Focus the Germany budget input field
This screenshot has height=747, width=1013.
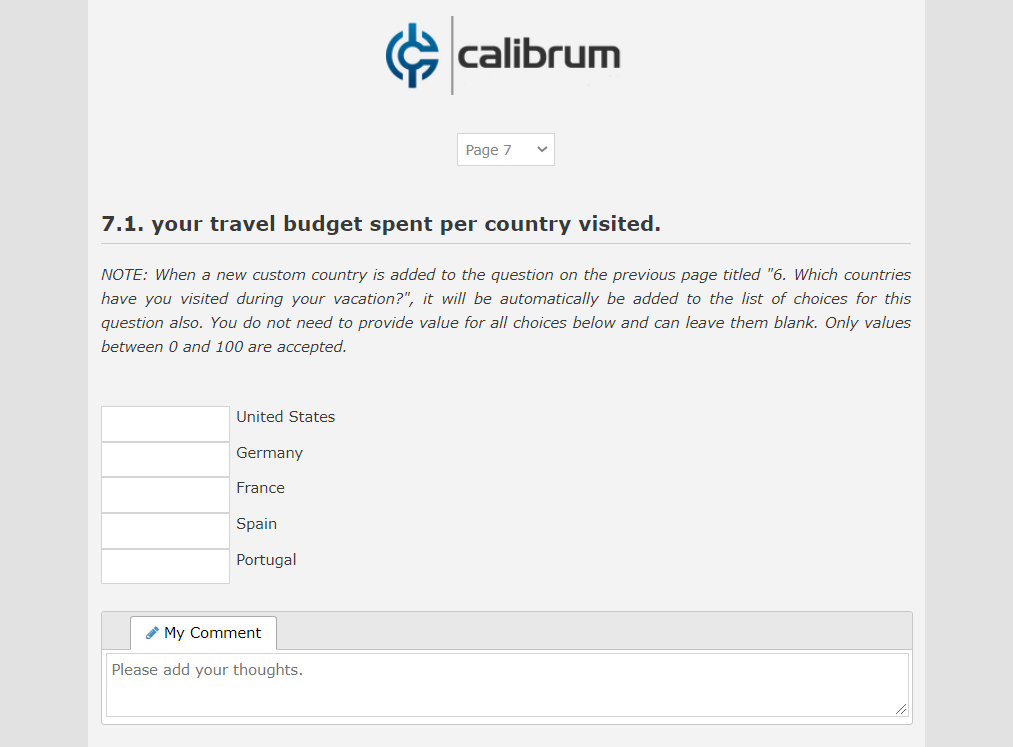tap(166, 460)
